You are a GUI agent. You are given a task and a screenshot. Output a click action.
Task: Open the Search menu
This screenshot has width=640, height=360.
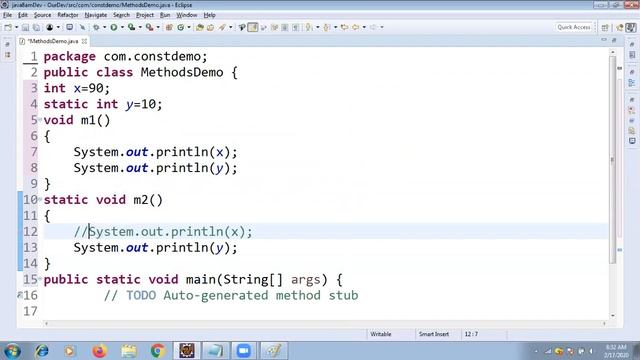click(121, 15)
